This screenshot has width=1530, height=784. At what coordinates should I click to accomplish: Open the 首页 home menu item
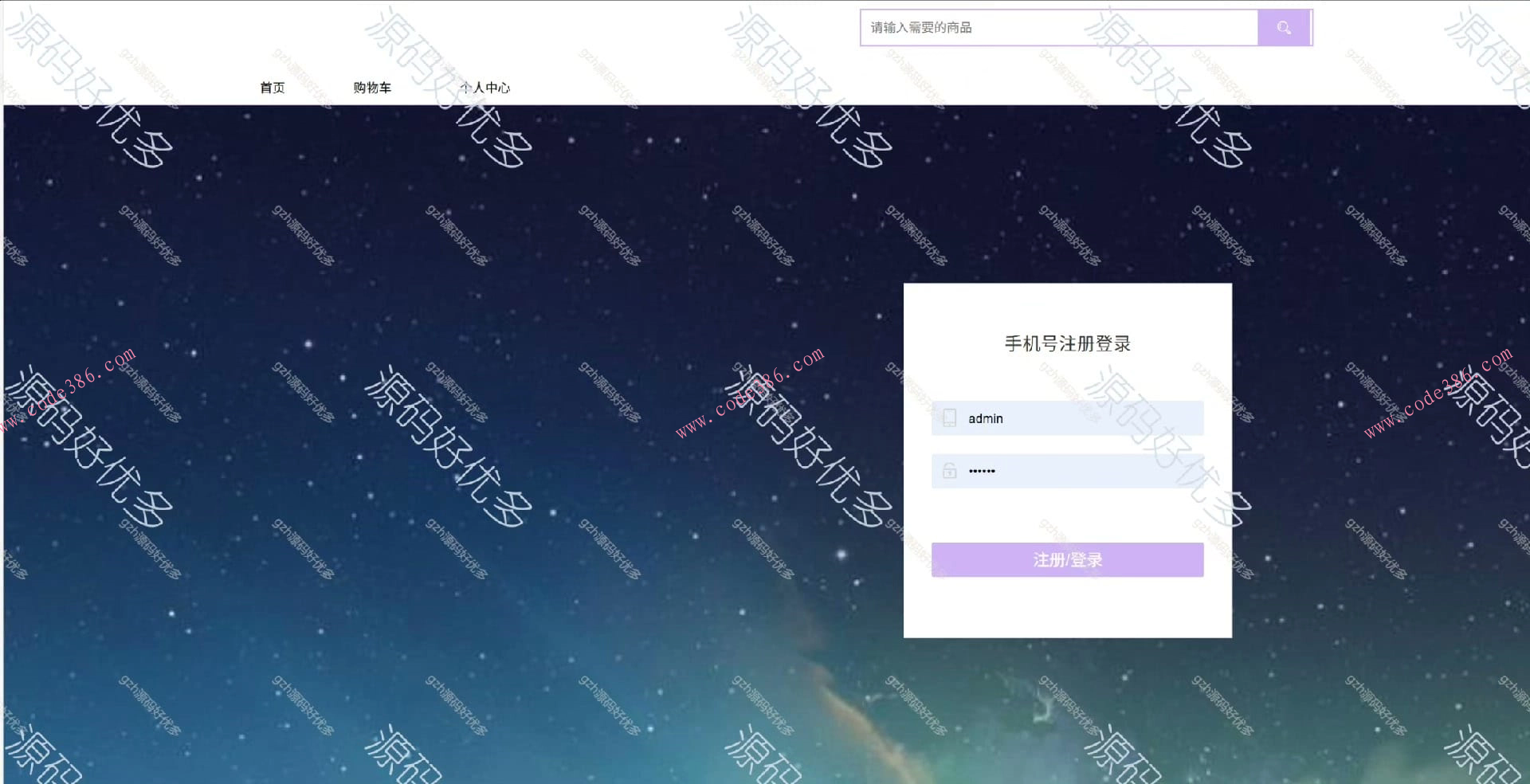pyautogui.click(x=272, y=88)
